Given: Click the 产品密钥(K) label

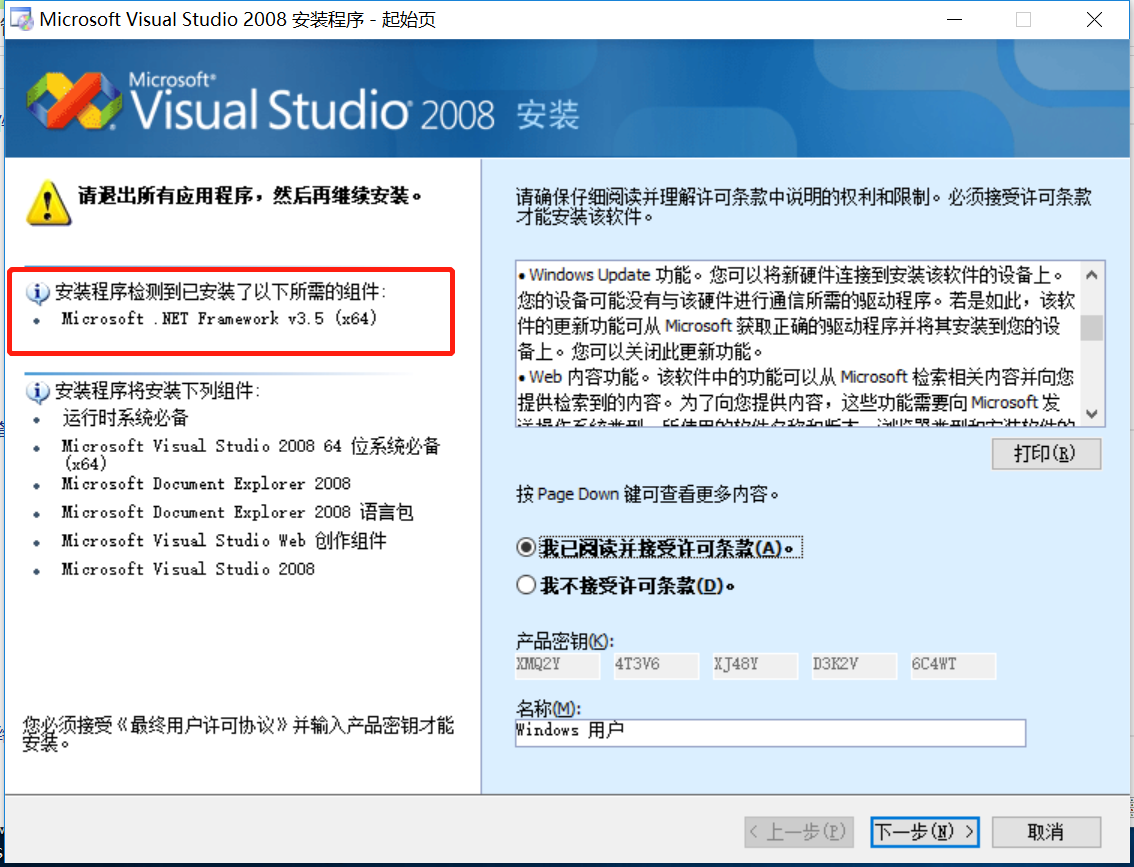Looking at the screenshot, I should coord(565,641).
